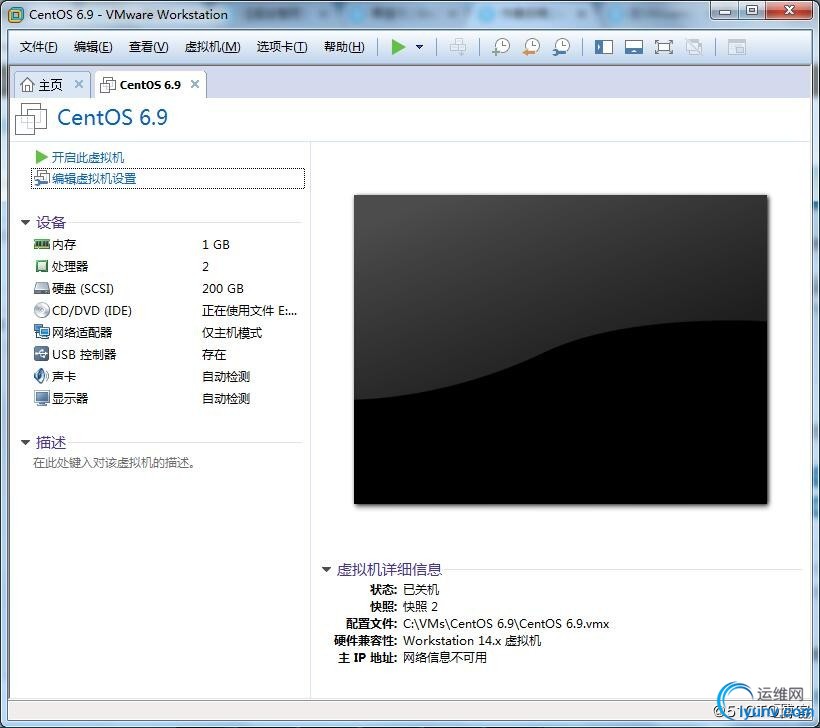Select the CD/DVD (IDE) device label
This screenshot has width=820, height=728.
pyautogui.click(x=92, y=311)
